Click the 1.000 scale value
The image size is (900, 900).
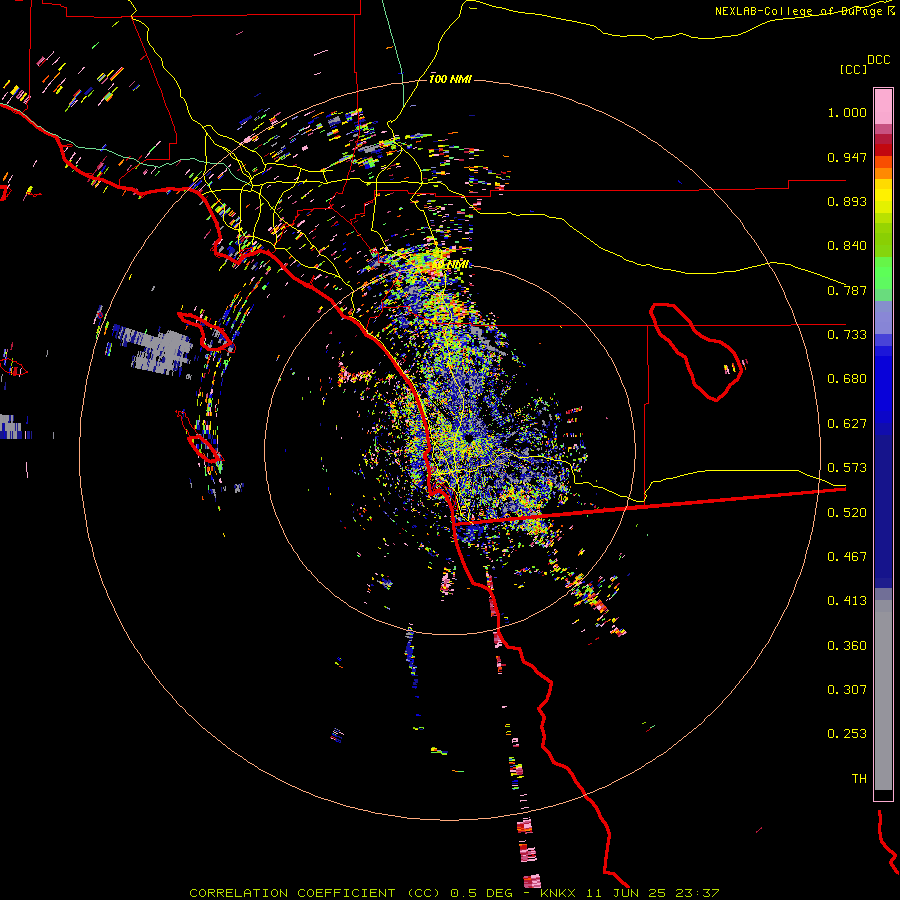(847, 112)
